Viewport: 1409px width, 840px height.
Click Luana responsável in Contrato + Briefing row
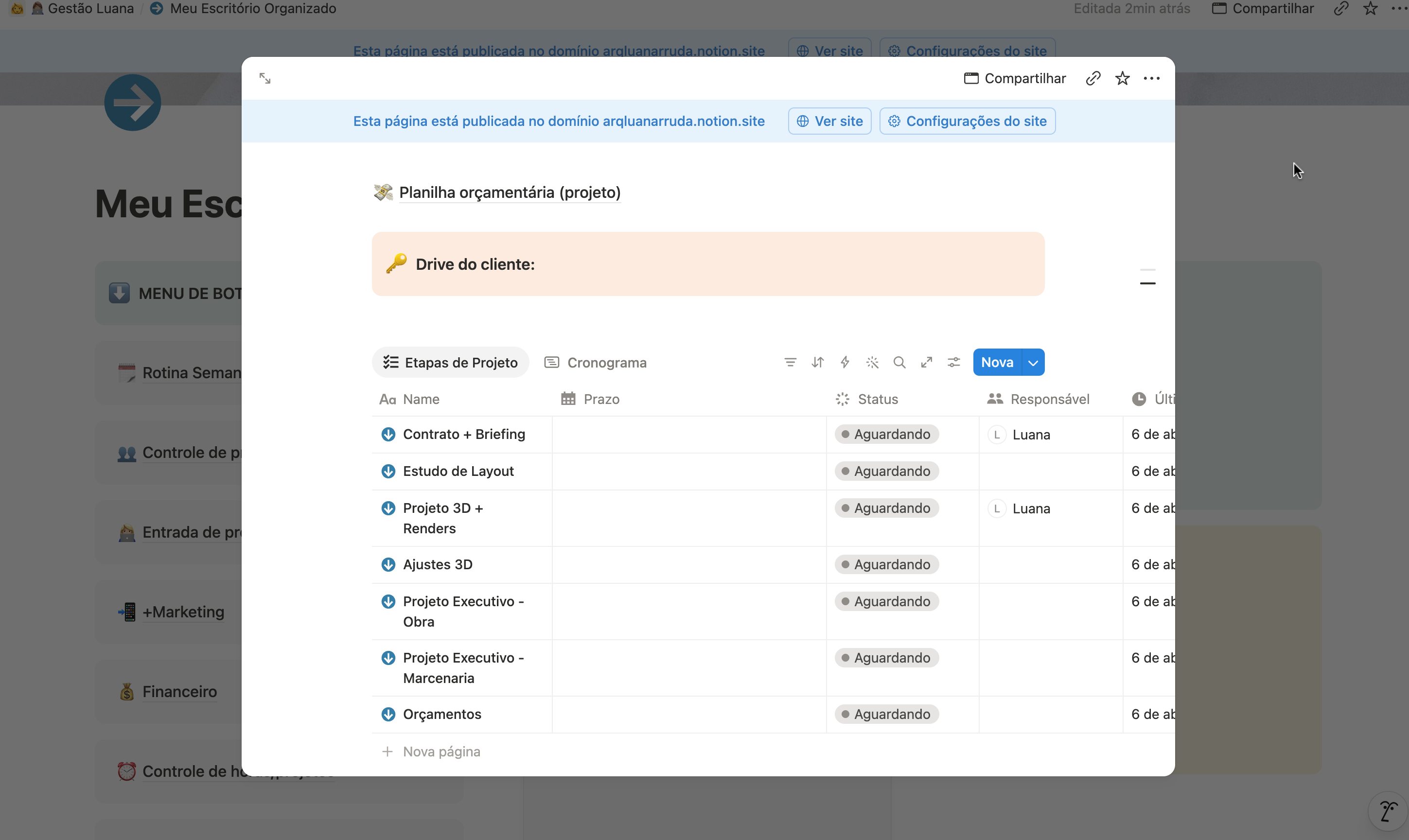[x=1020, y=435]
